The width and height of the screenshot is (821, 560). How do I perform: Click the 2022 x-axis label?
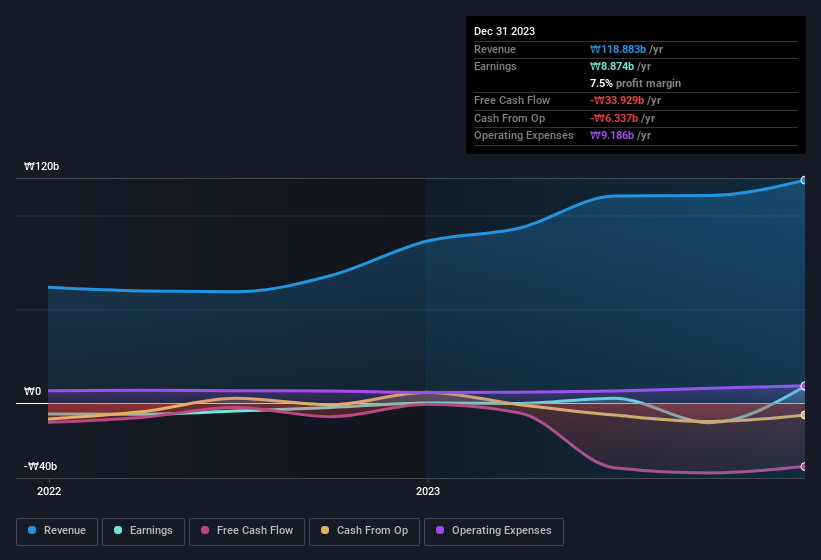click(x=49, y=491)
